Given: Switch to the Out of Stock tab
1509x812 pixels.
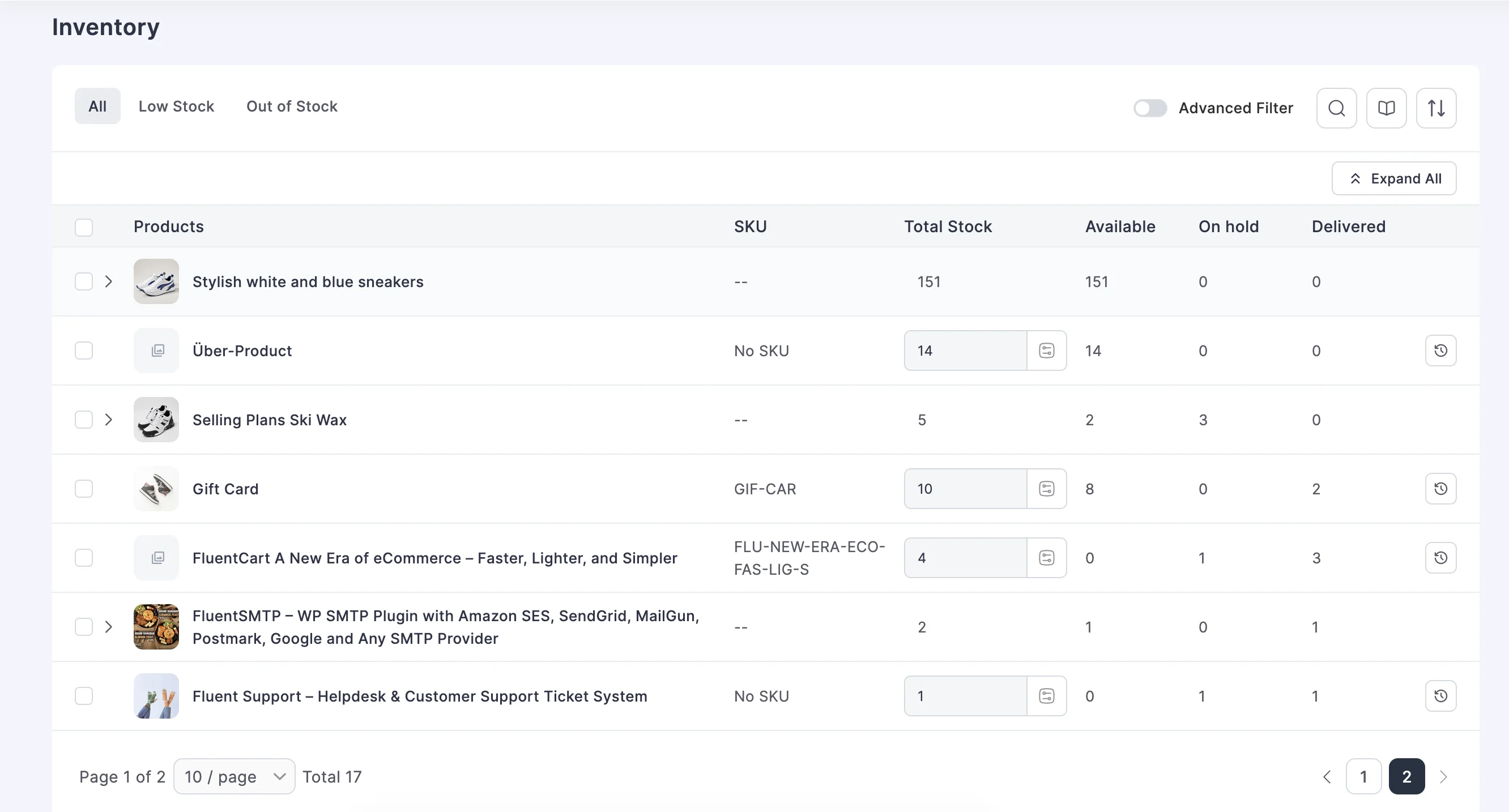Looking at the screenshot, I should (x=292, y=106).
